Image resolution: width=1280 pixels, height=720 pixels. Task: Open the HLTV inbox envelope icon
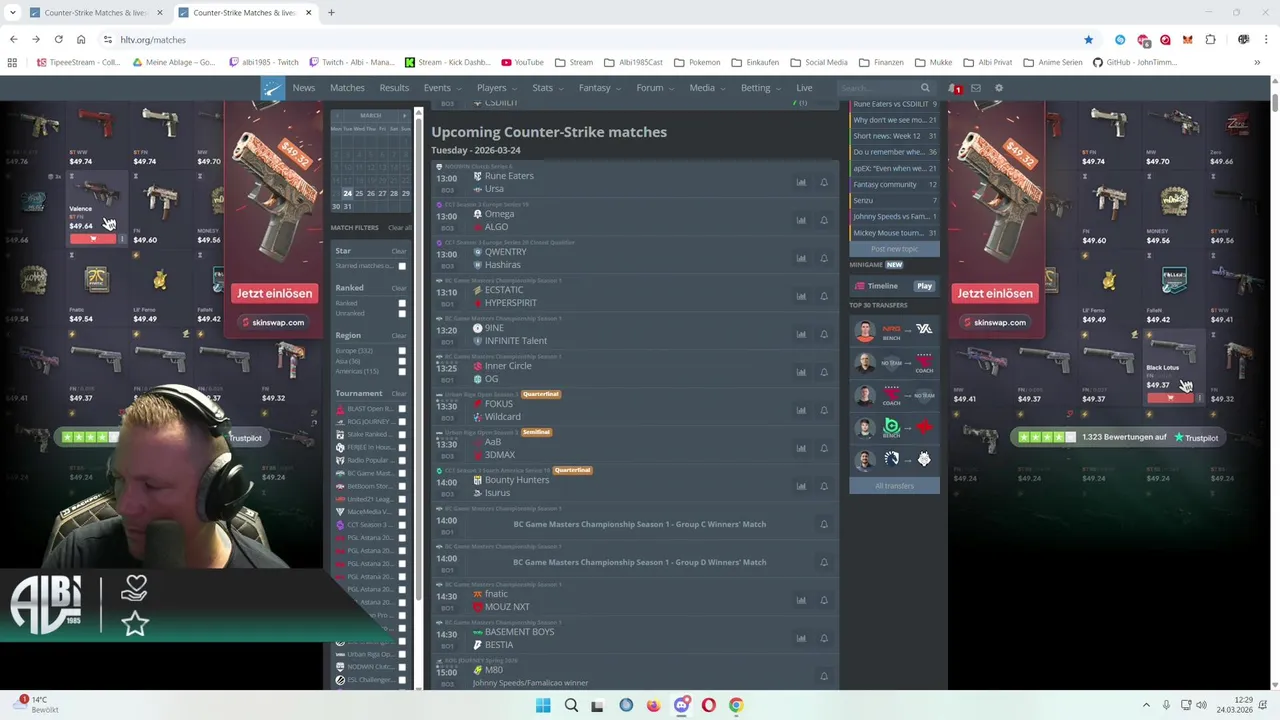click(976, 88)
